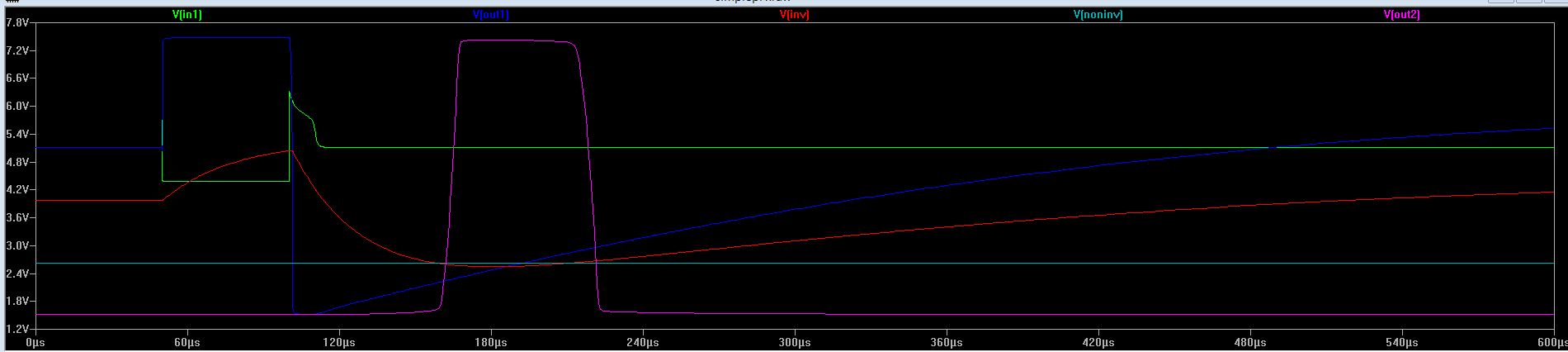Click the flat top of the blue V(out1) pulse
1568x352 pixels.
[x=227, y=38]
